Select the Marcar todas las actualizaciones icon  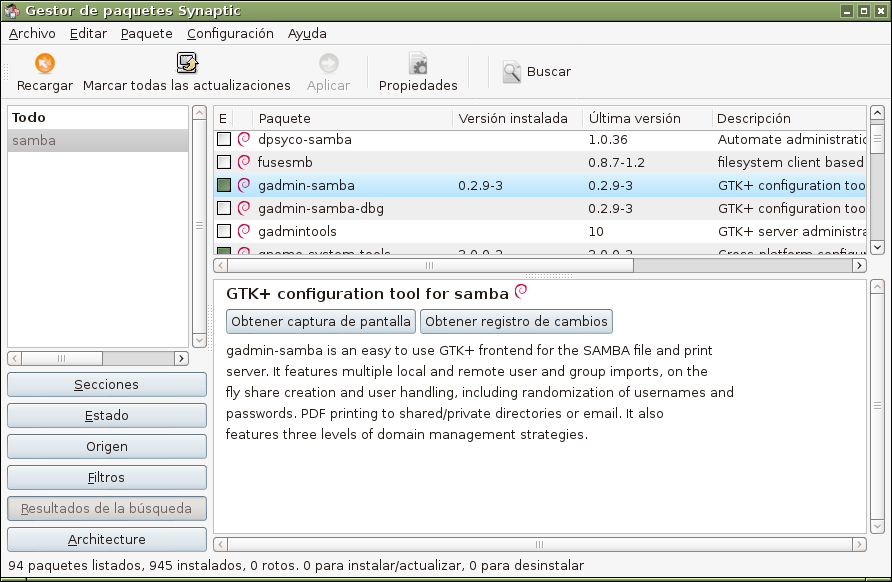point(186,62)
